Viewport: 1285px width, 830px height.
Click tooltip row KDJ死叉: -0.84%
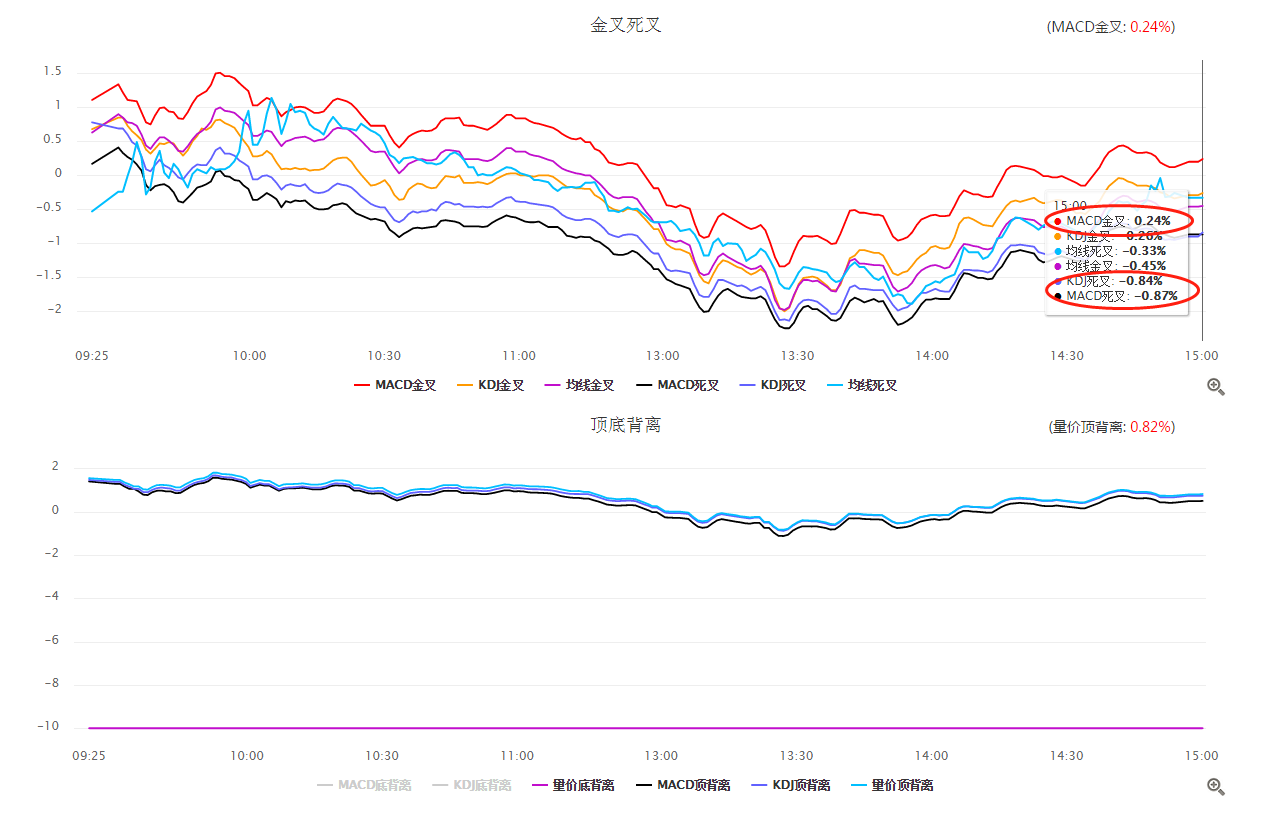click(1108, 281)
